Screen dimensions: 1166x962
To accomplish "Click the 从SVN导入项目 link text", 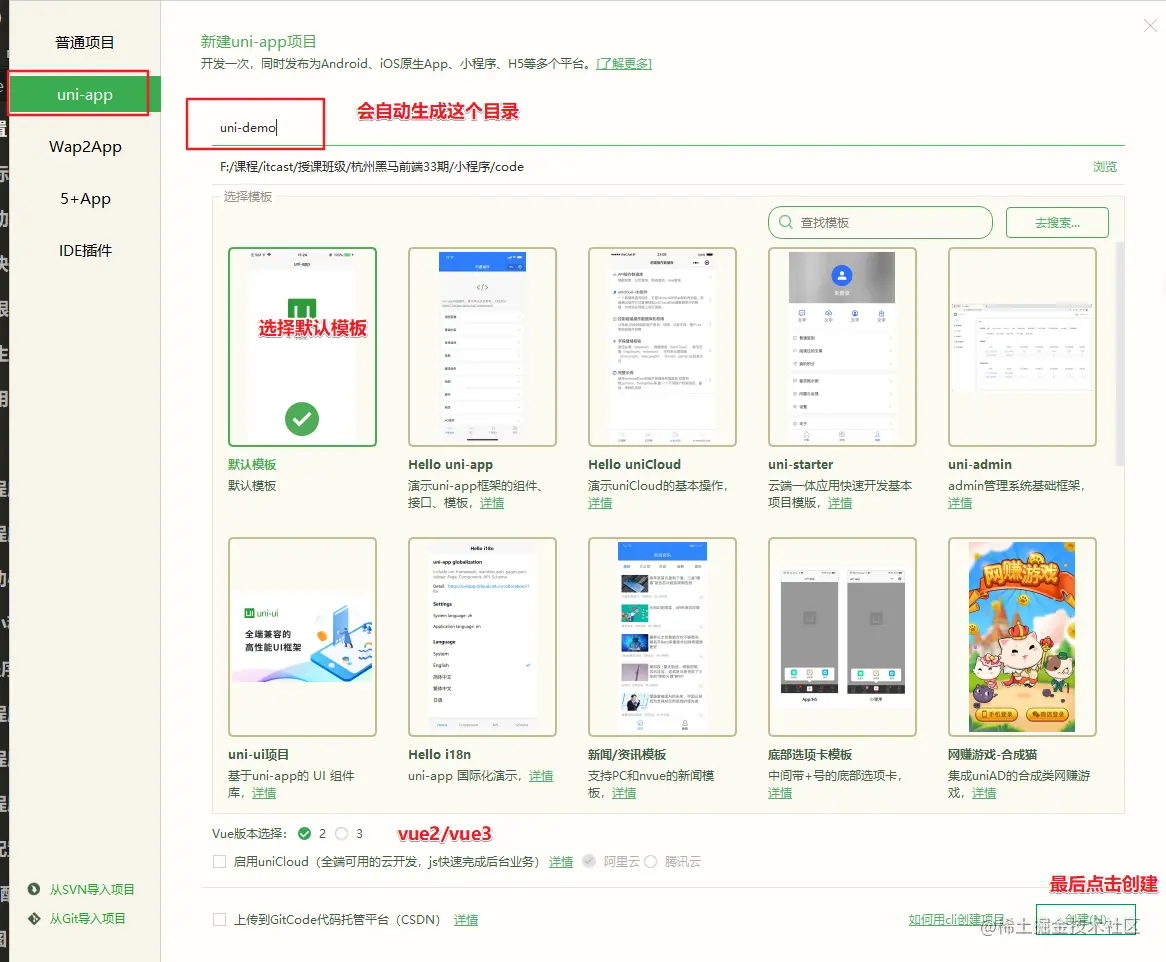I will 92,890.
